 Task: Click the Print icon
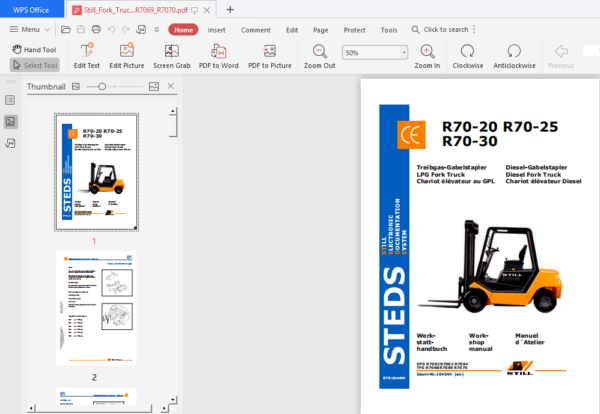[96, 29]
